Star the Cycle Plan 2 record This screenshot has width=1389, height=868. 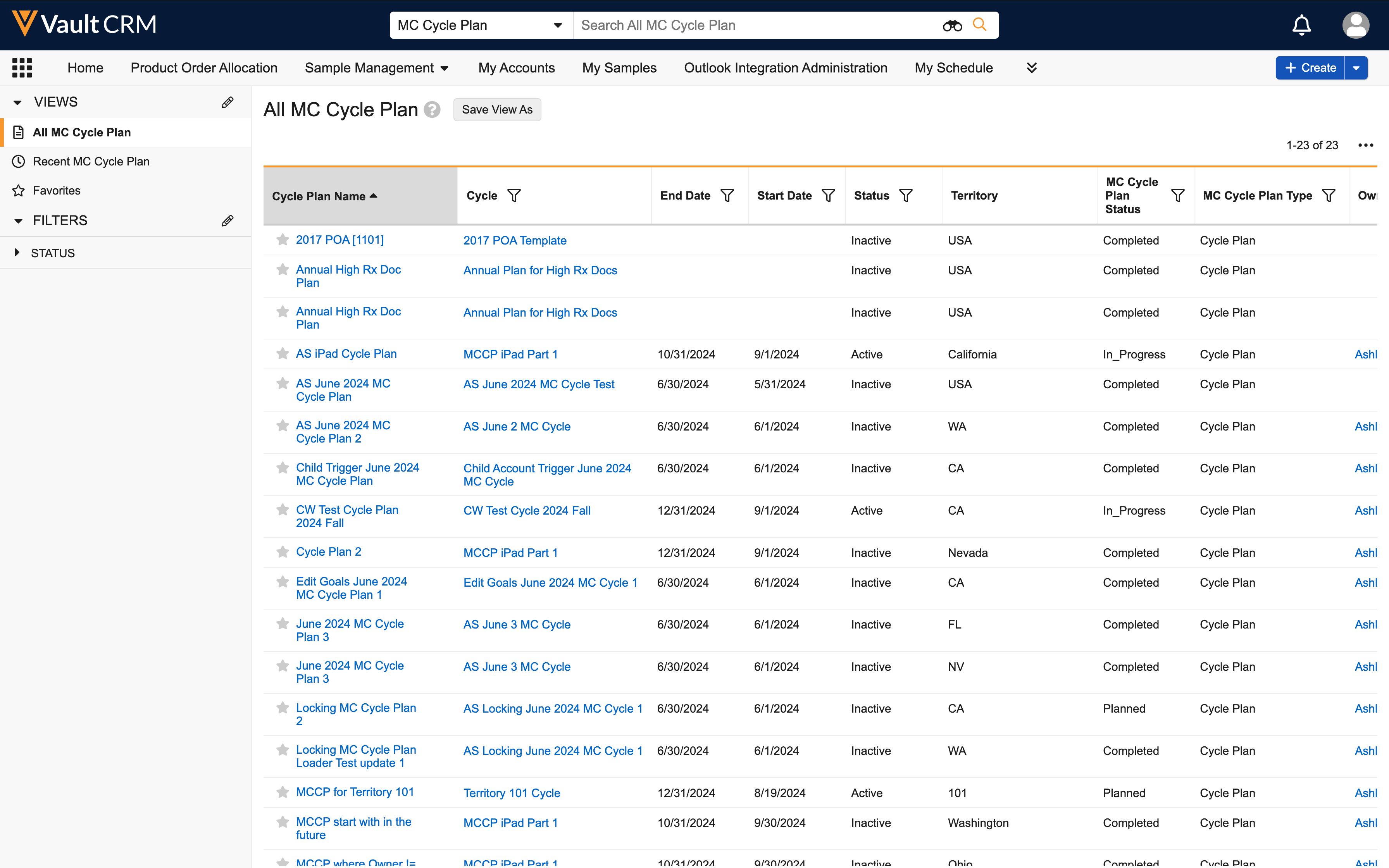283,552
